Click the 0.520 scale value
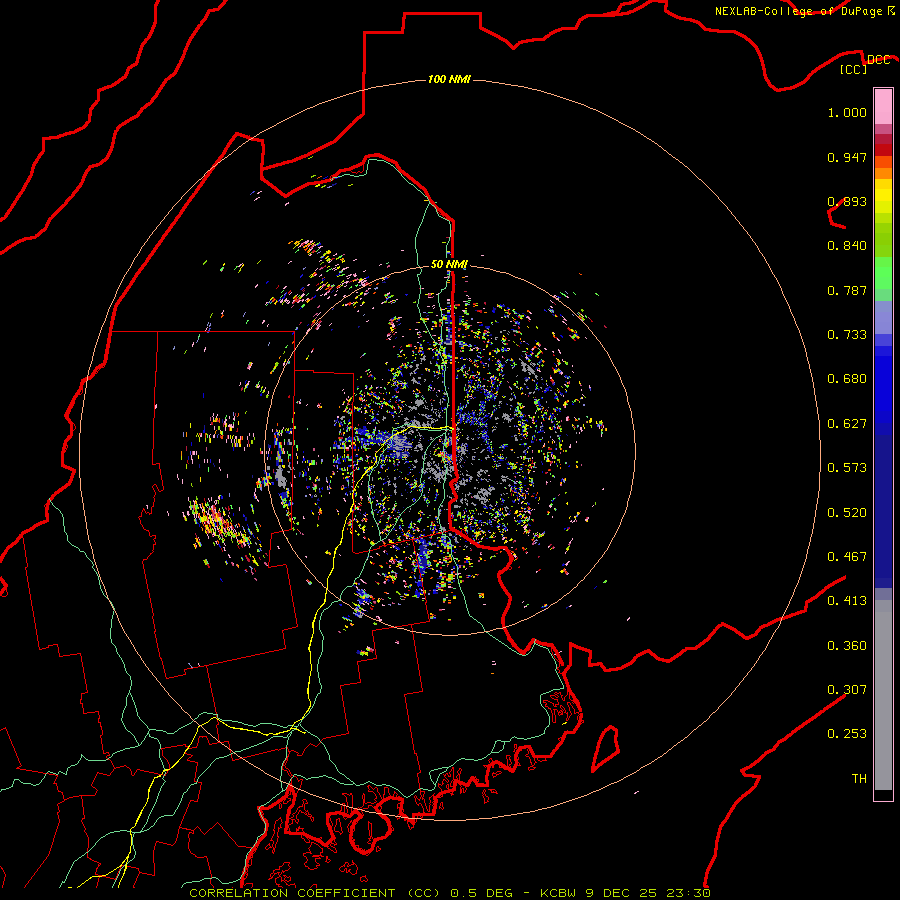Screen dimensions: 900x900 click(x=847, y=513)
